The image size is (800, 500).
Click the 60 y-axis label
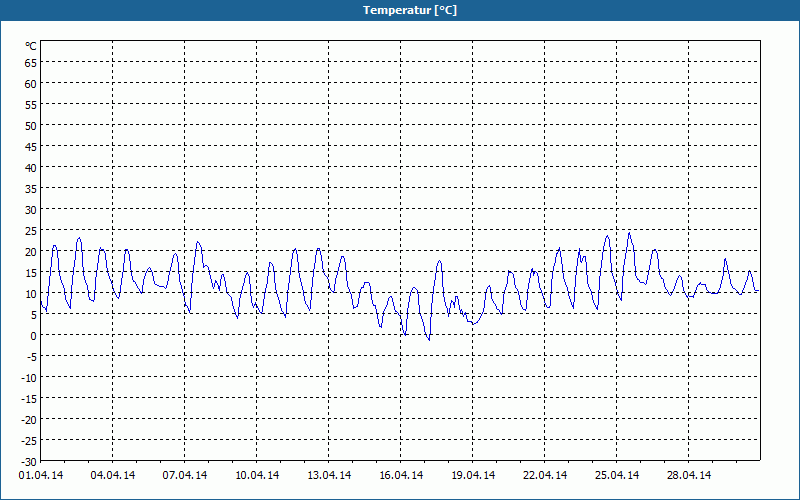pyautogui.click(x=31, y=84)
